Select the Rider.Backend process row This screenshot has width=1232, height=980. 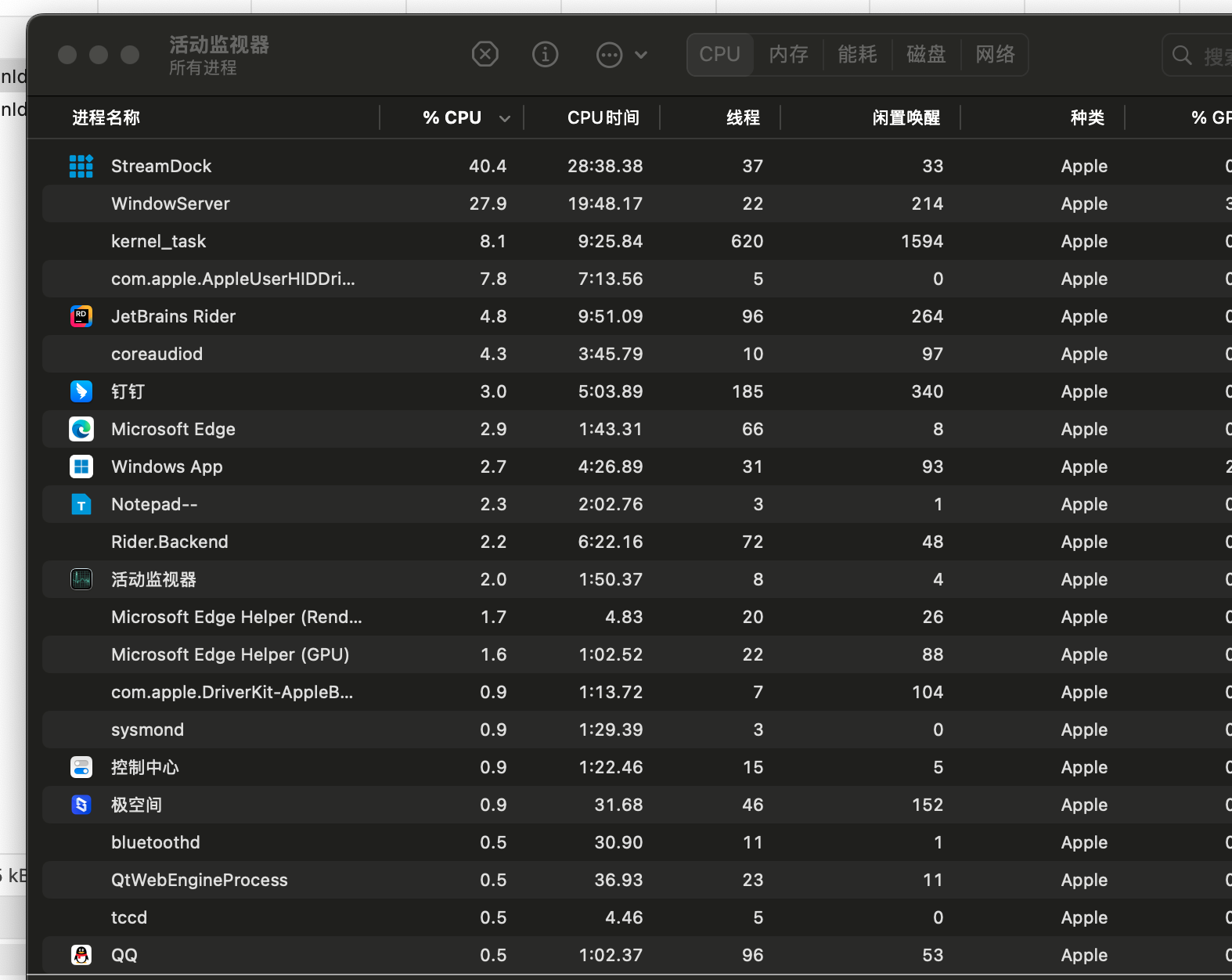pyautogui.click(x=637, y=542)
